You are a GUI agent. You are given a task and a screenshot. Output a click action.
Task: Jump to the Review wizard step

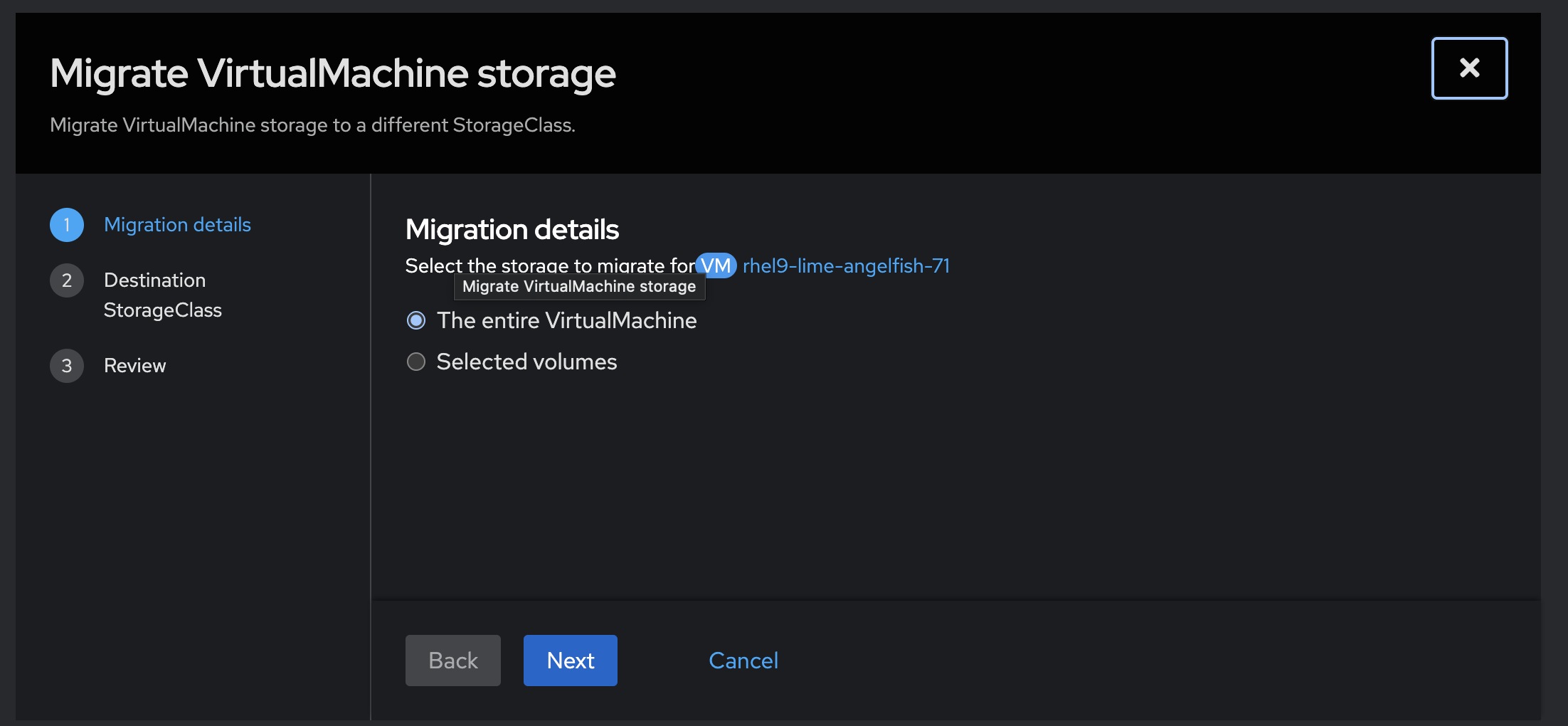tap(134, 366)
